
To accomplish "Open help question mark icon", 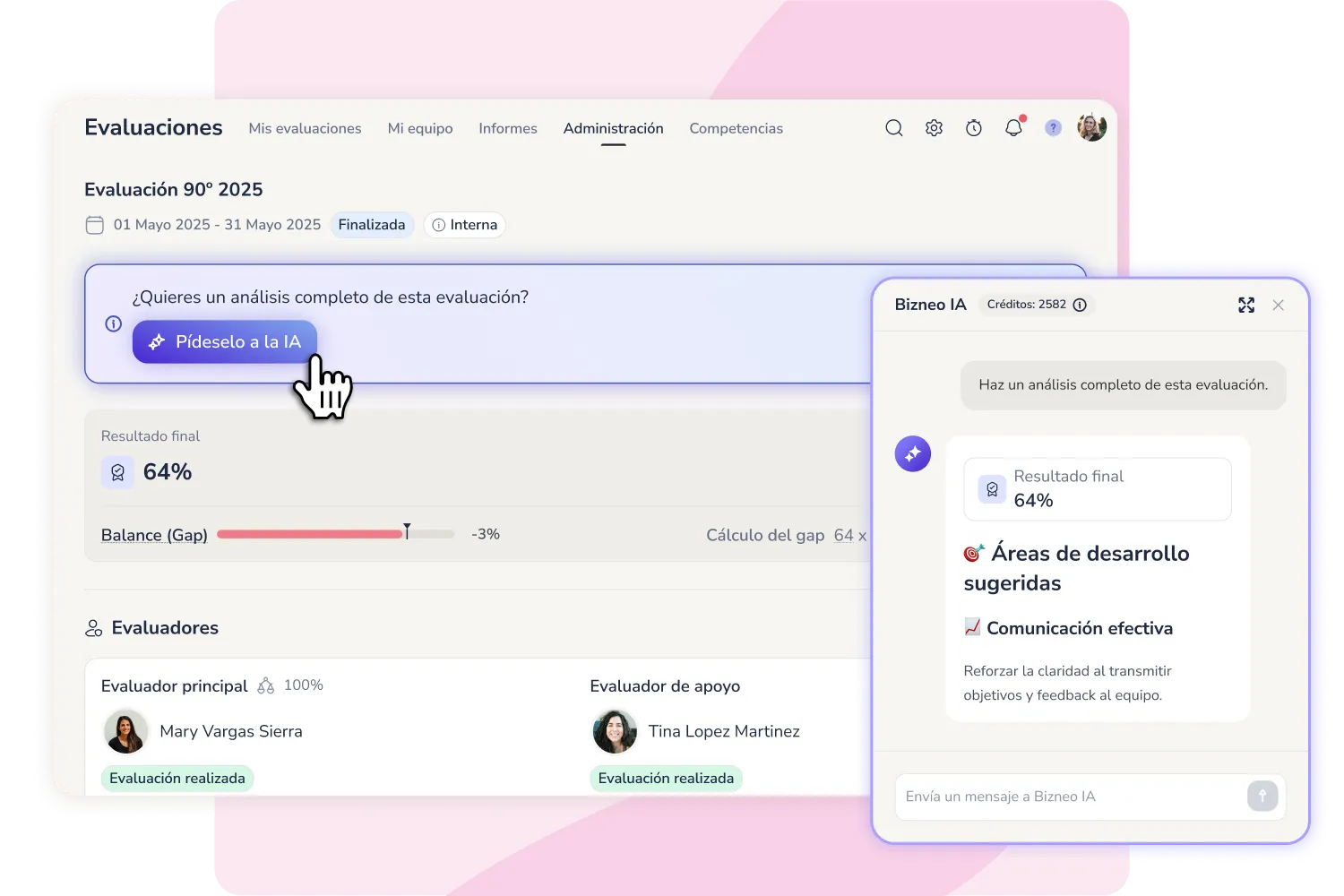I will (1054, 128).
